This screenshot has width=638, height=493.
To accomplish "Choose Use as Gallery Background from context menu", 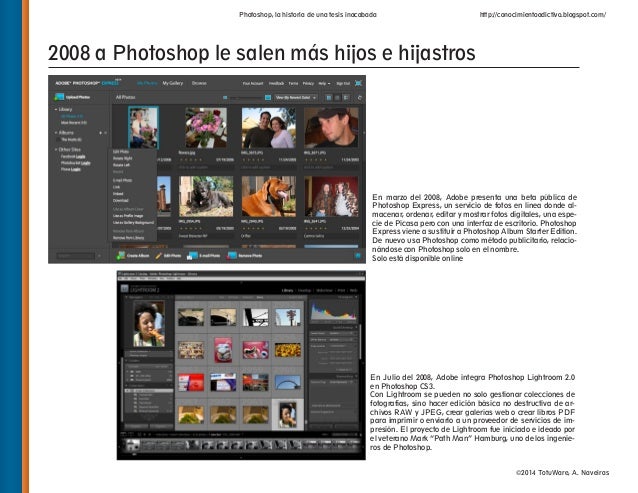I will [x=133, y=223].
